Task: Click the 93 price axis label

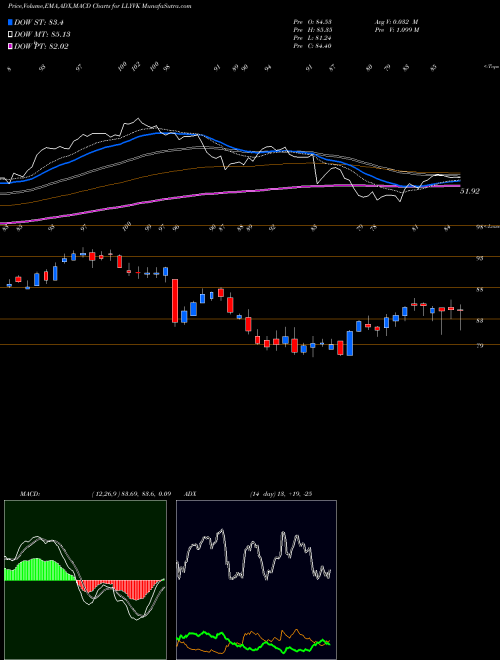Action: 479,258
